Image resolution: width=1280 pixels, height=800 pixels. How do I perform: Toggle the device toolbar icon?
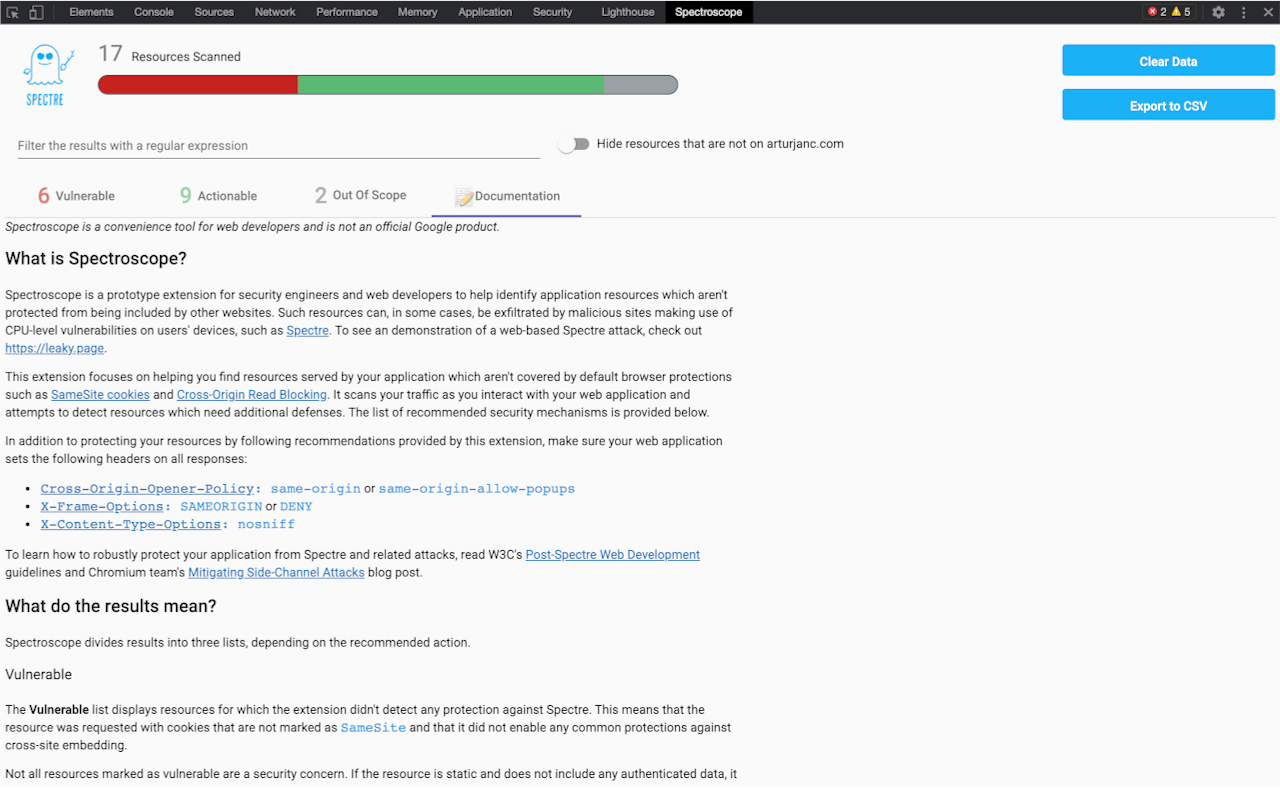(36, 12)
